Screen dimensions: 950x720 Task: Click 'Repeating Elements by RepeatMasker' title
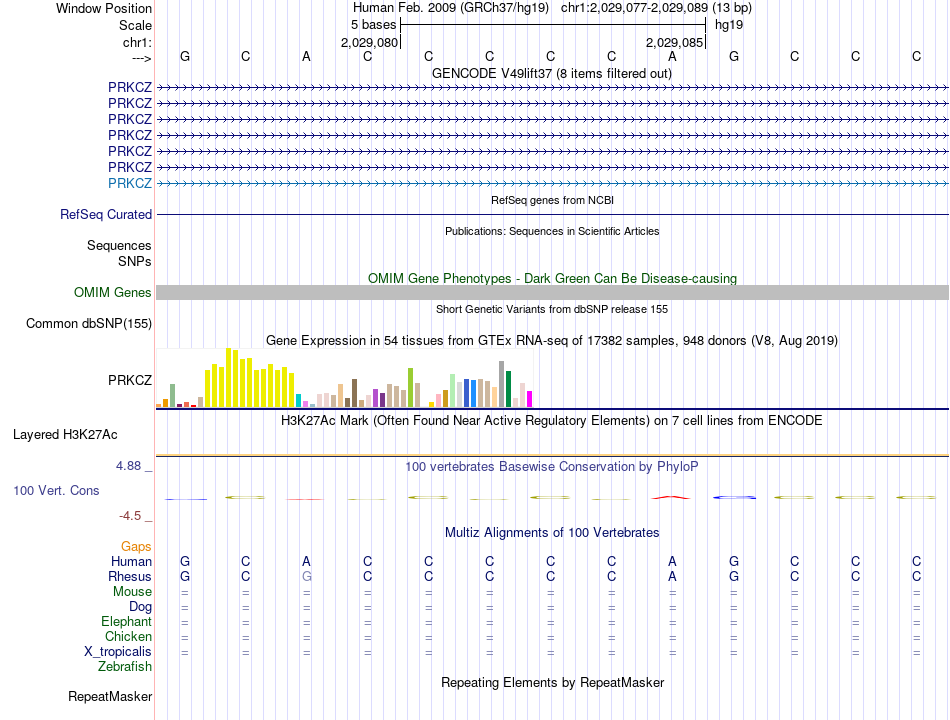553,682
